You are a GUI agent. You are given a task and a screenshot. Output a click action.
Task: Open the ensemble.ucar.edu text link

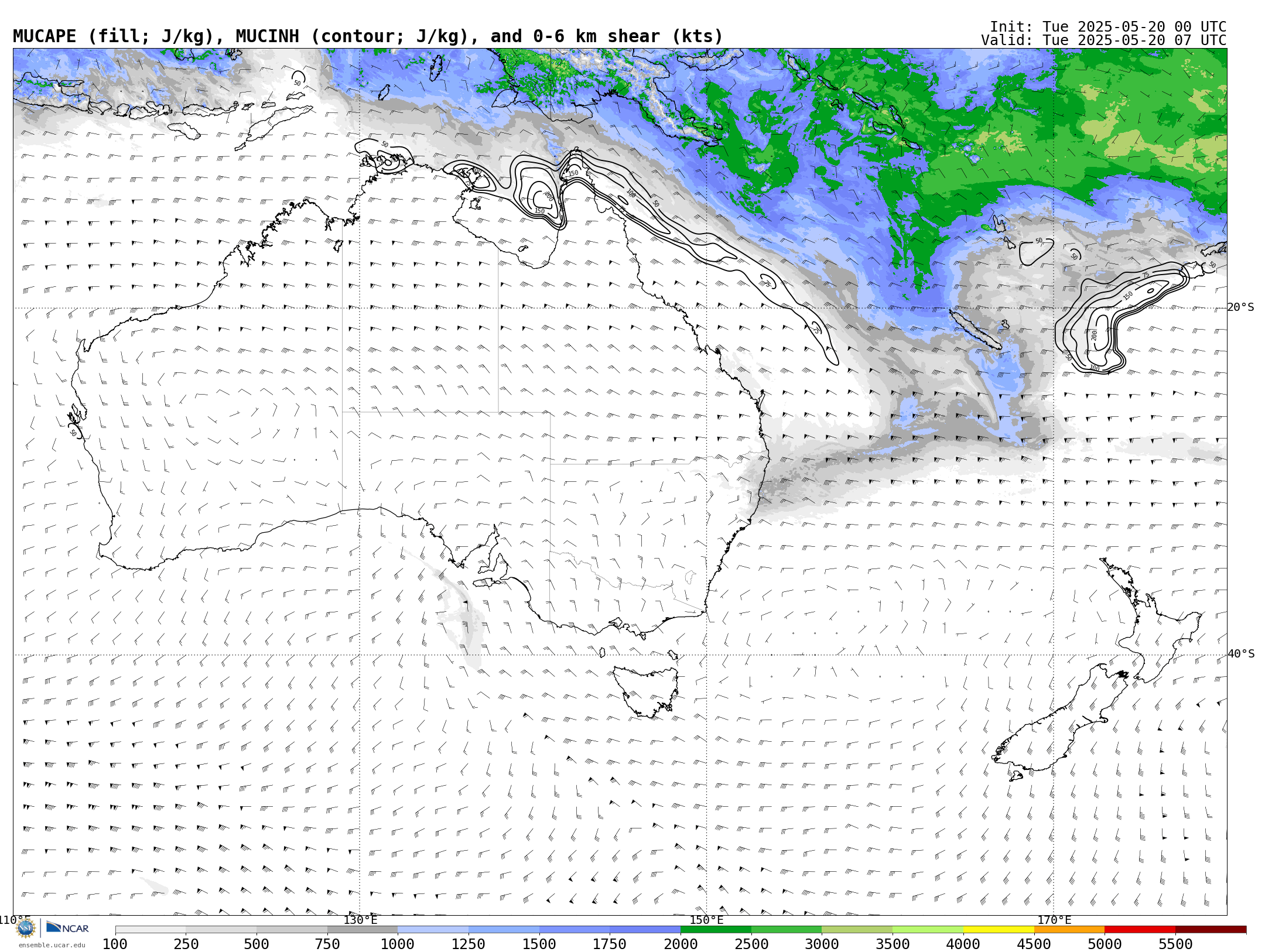tap(52, 945)
